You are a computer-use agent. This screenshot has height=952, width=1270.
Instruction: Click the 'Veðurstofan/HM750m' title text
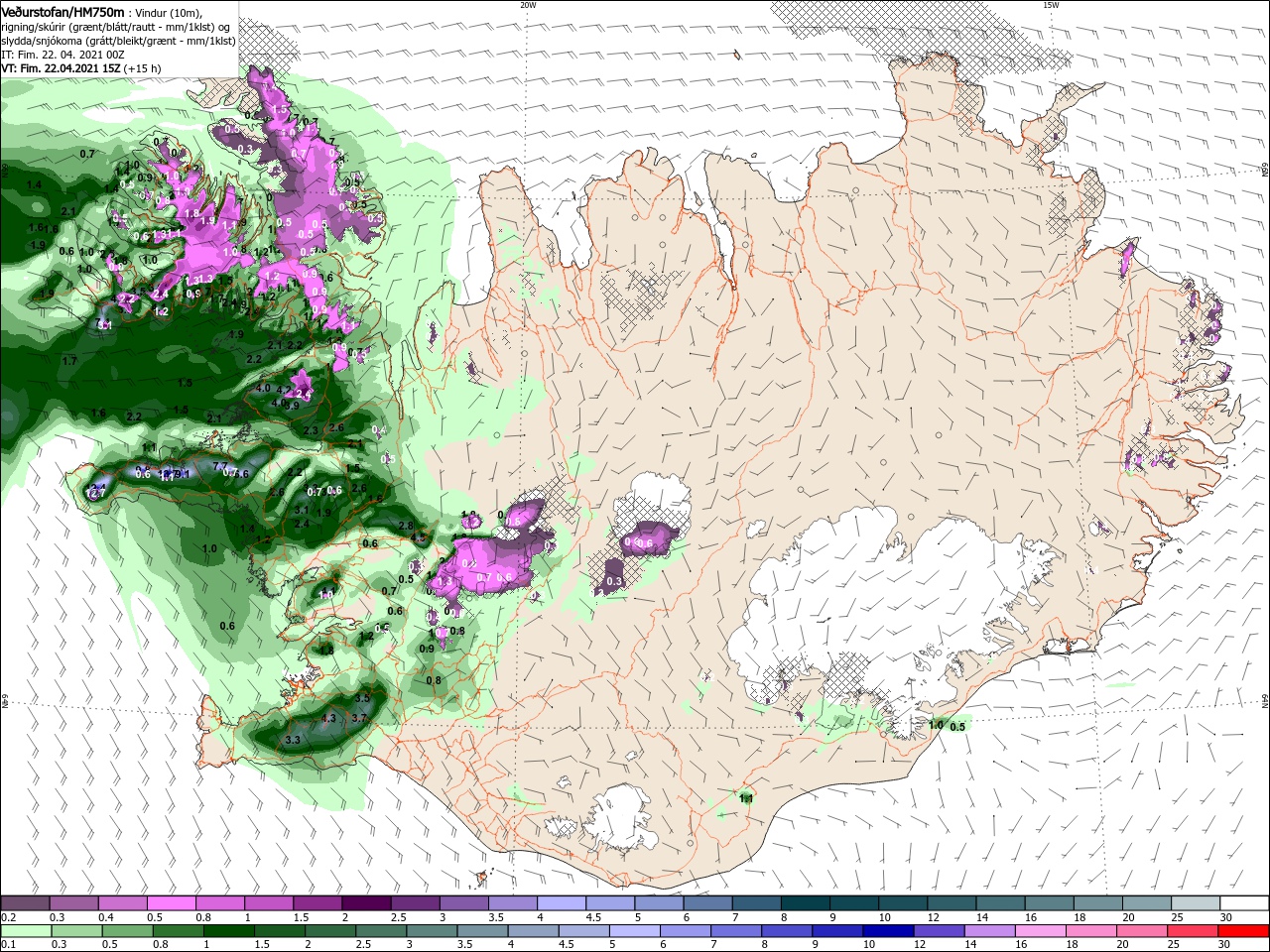63,11
